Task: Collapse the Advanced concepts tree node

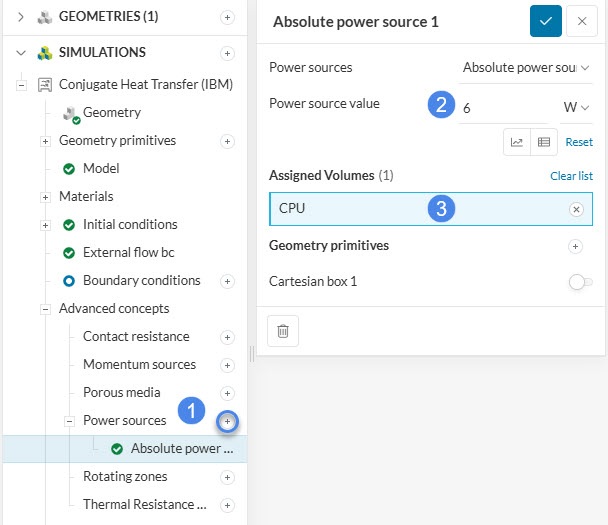Action: (x=45, y=309)
